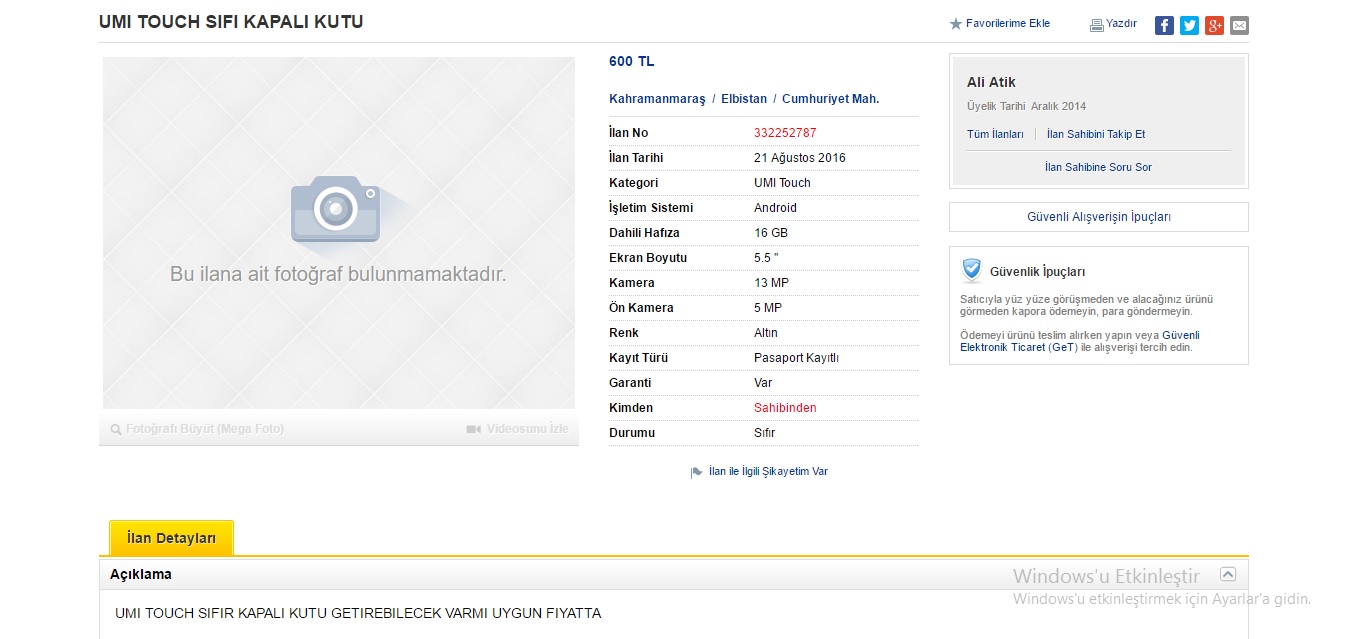The width and height of the screenshot is (1361, 639).
Task: Open Güvenli Alışverişin İpuçları button
Action: [x=1099, y=217]
